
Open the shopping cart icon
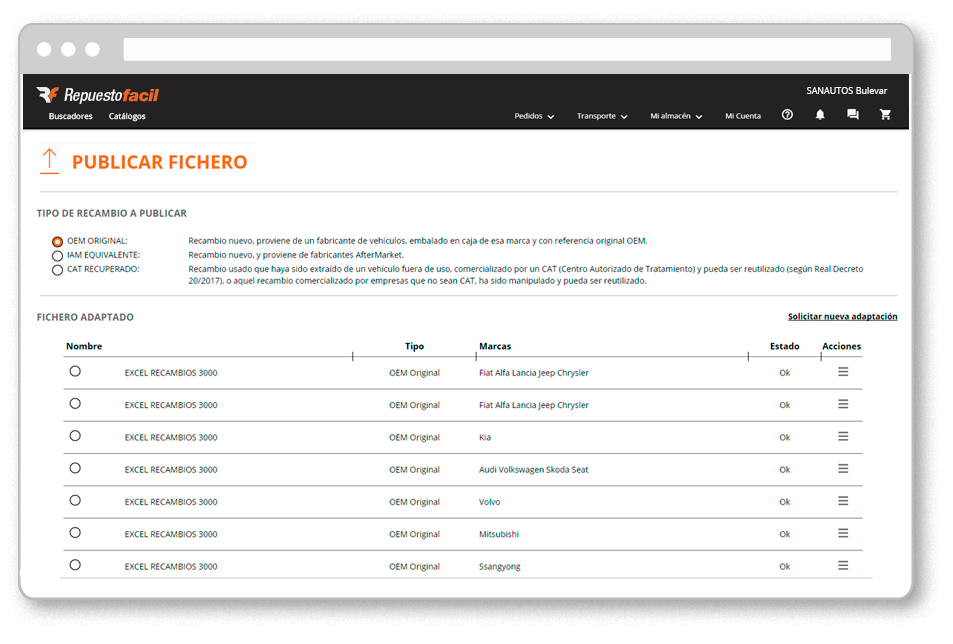886,114
